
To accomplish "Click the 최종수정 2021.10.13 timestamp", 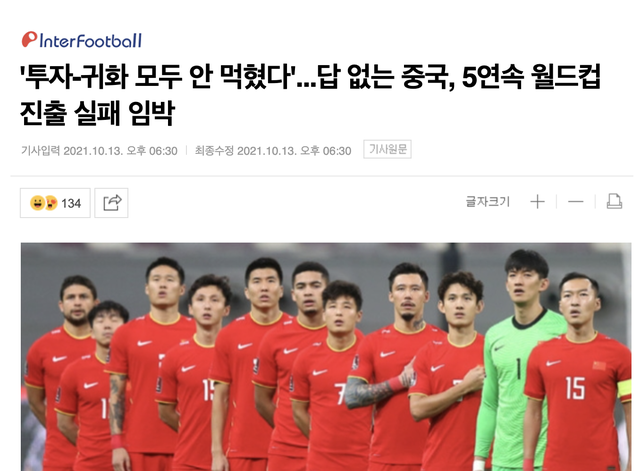I will (273, 151).
